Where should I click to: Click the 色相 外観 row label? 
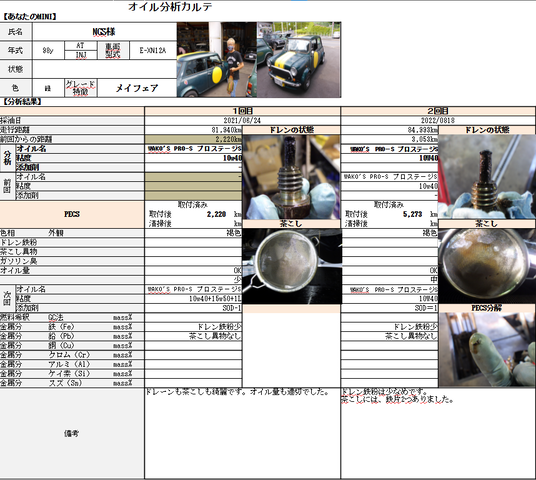click(72, 233)
